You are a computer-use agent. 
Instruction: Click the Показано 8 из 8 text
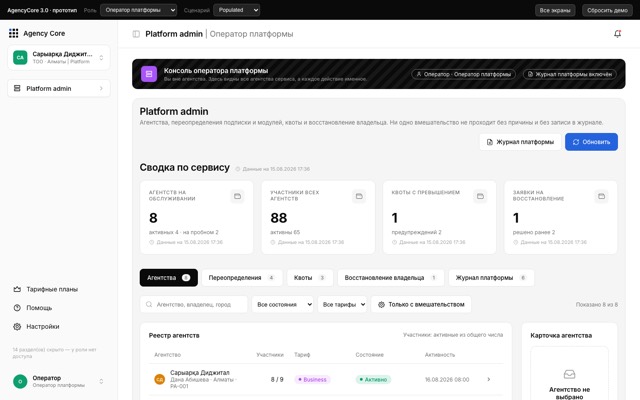[597, 304]
